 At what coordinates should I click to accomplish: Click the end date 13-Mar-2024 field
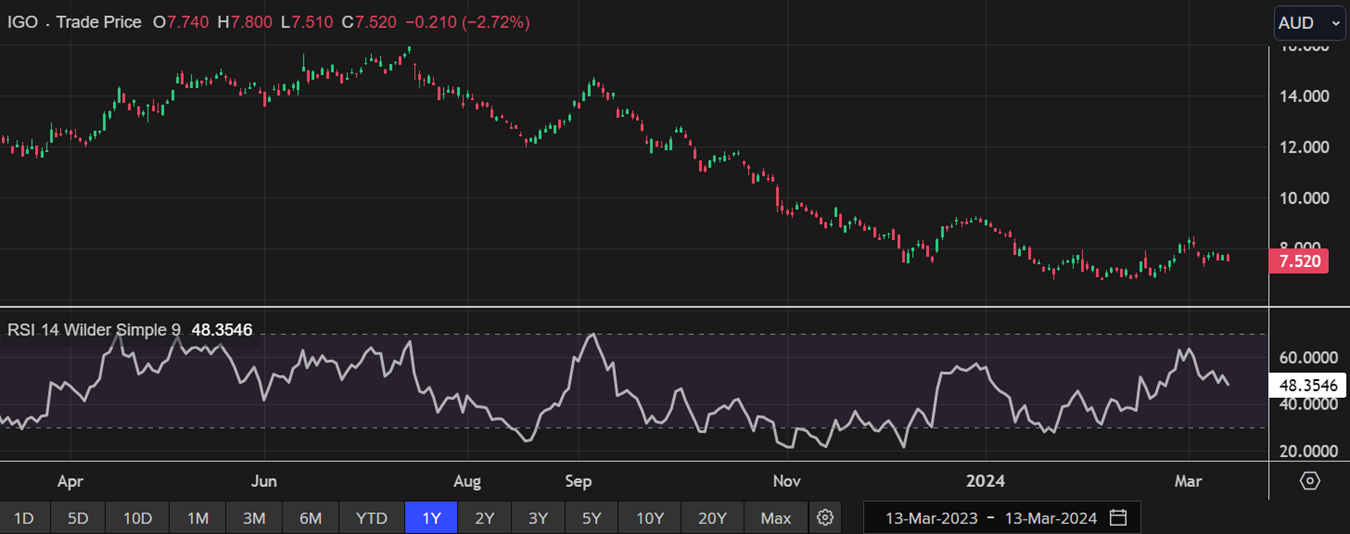1049,518
